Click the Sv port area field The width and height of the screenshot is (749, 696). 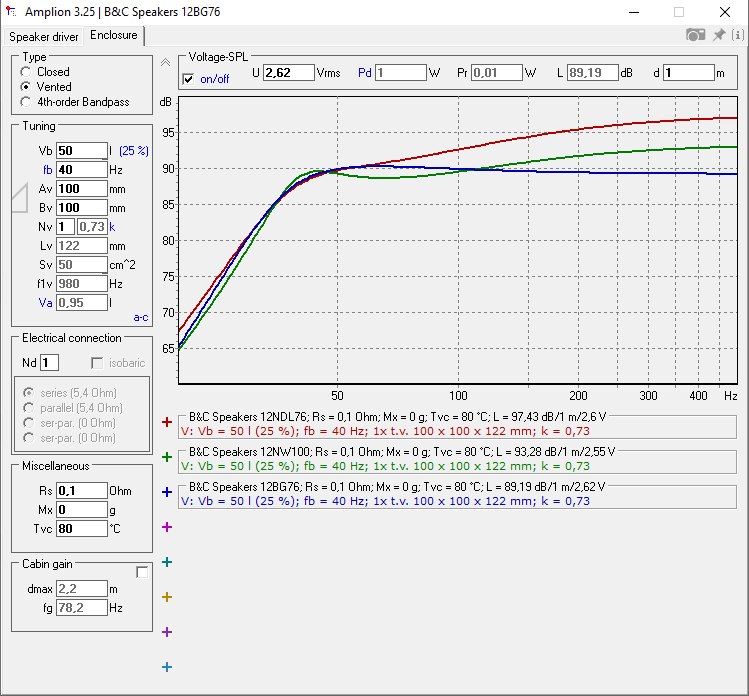82,265
